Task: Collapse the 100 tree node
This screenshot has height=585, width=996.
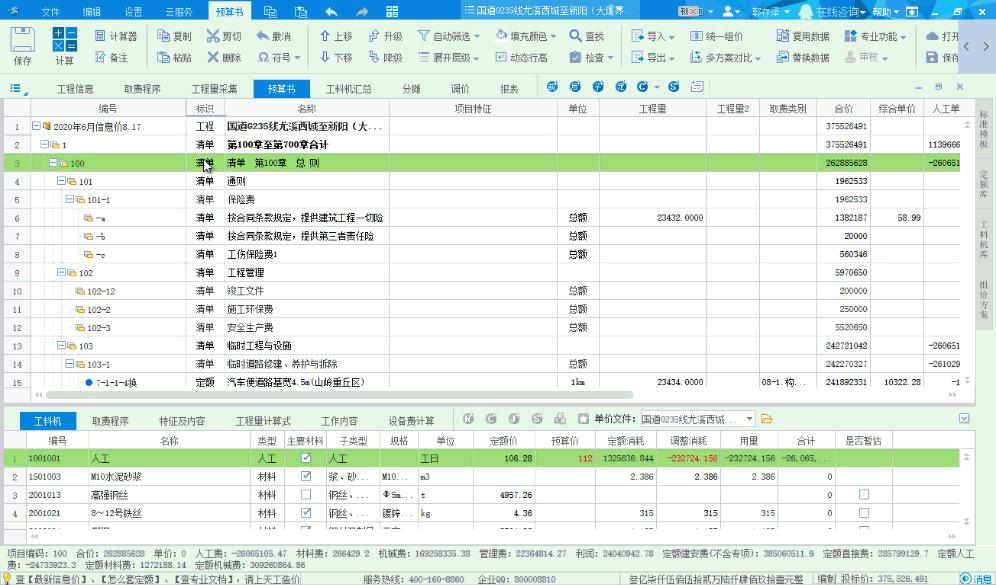Action: pos(53,163)
